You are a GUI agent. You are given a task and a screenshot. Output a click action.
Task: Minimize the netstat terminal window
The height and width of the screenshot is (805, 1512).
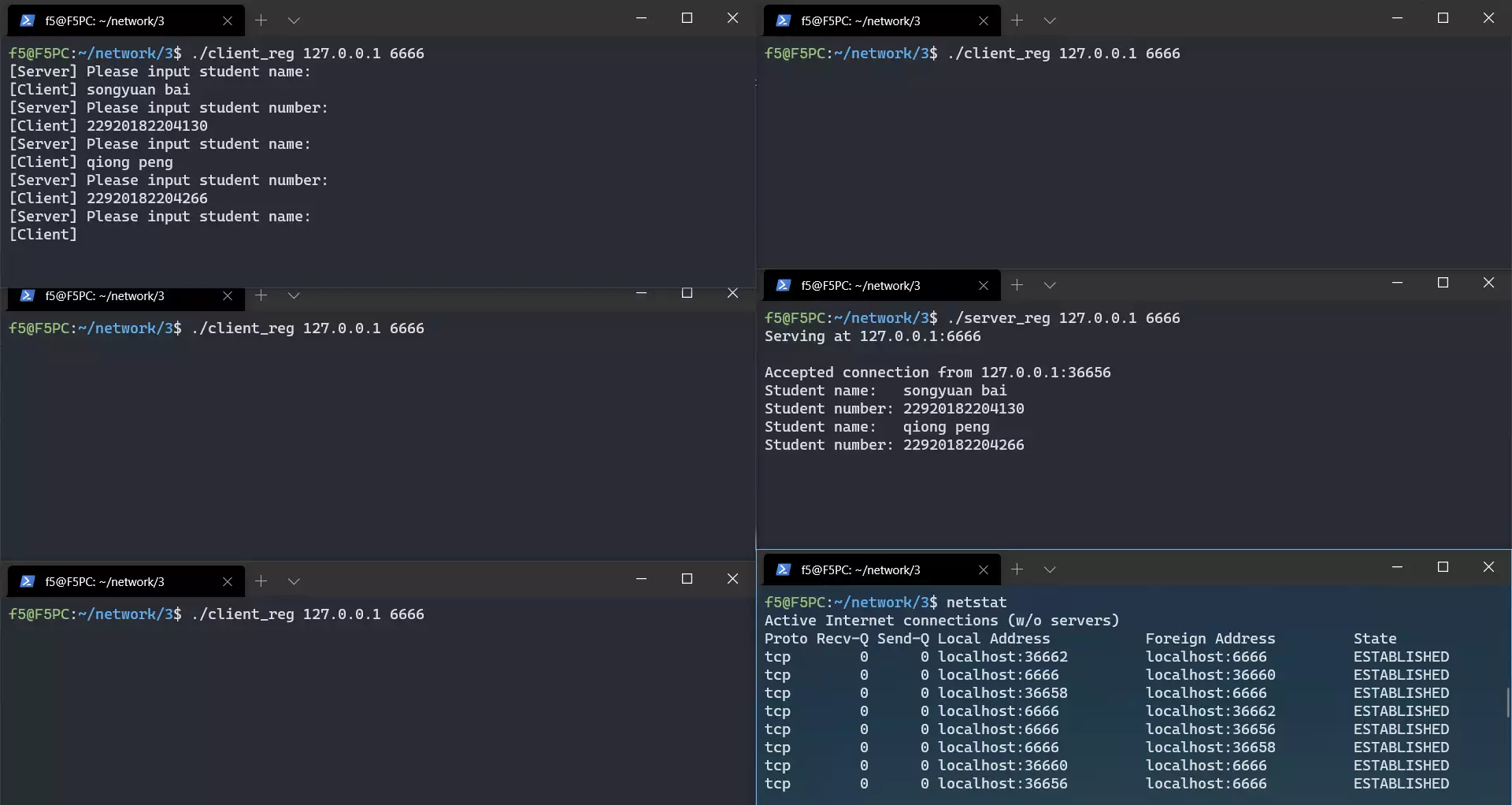tap(1397, 567)
